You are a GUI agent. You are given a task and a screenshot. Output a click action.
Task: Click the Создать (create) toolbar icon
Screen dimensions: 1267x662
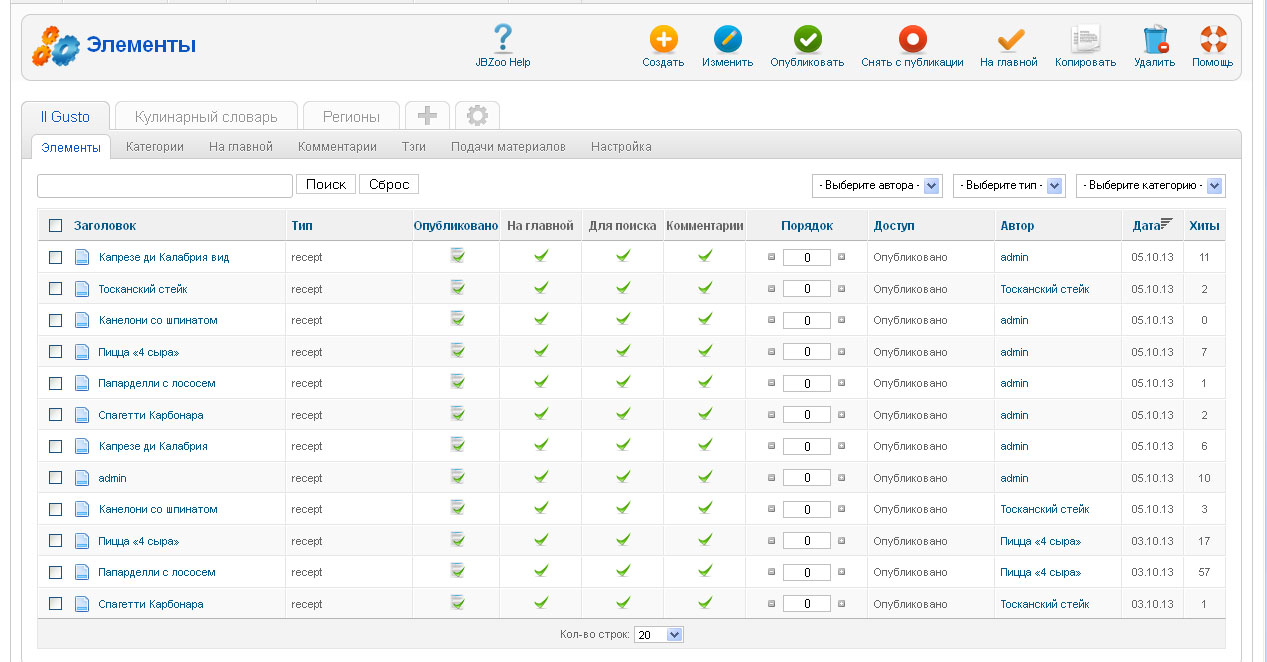(x=663, y=40)
